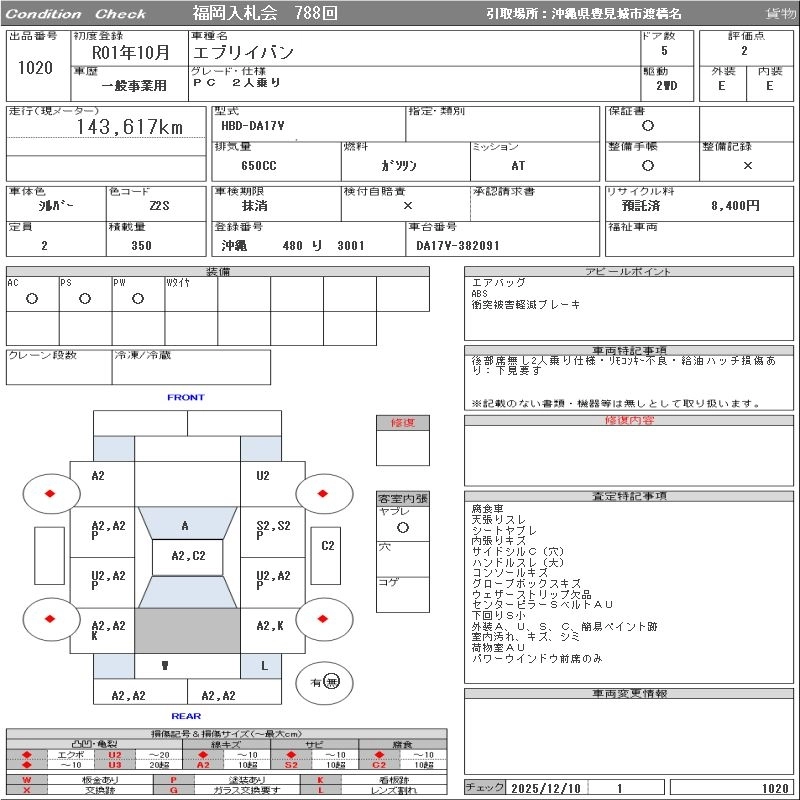Click red diamond in wheel beside front U2 fender
The height and width of the screenshot is (800, 800).
(322, 493)
